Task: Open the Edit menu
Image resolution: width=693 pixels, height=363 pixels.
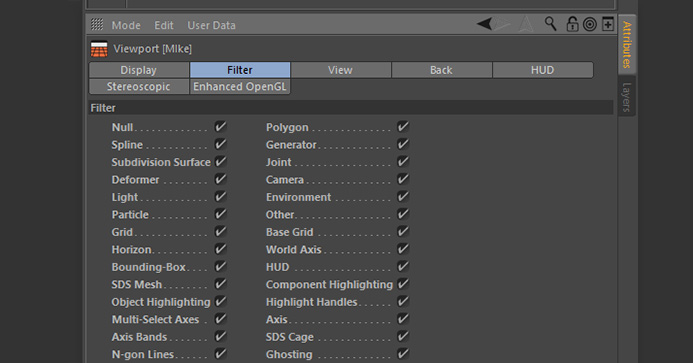Action: click(x=164, y=25)
